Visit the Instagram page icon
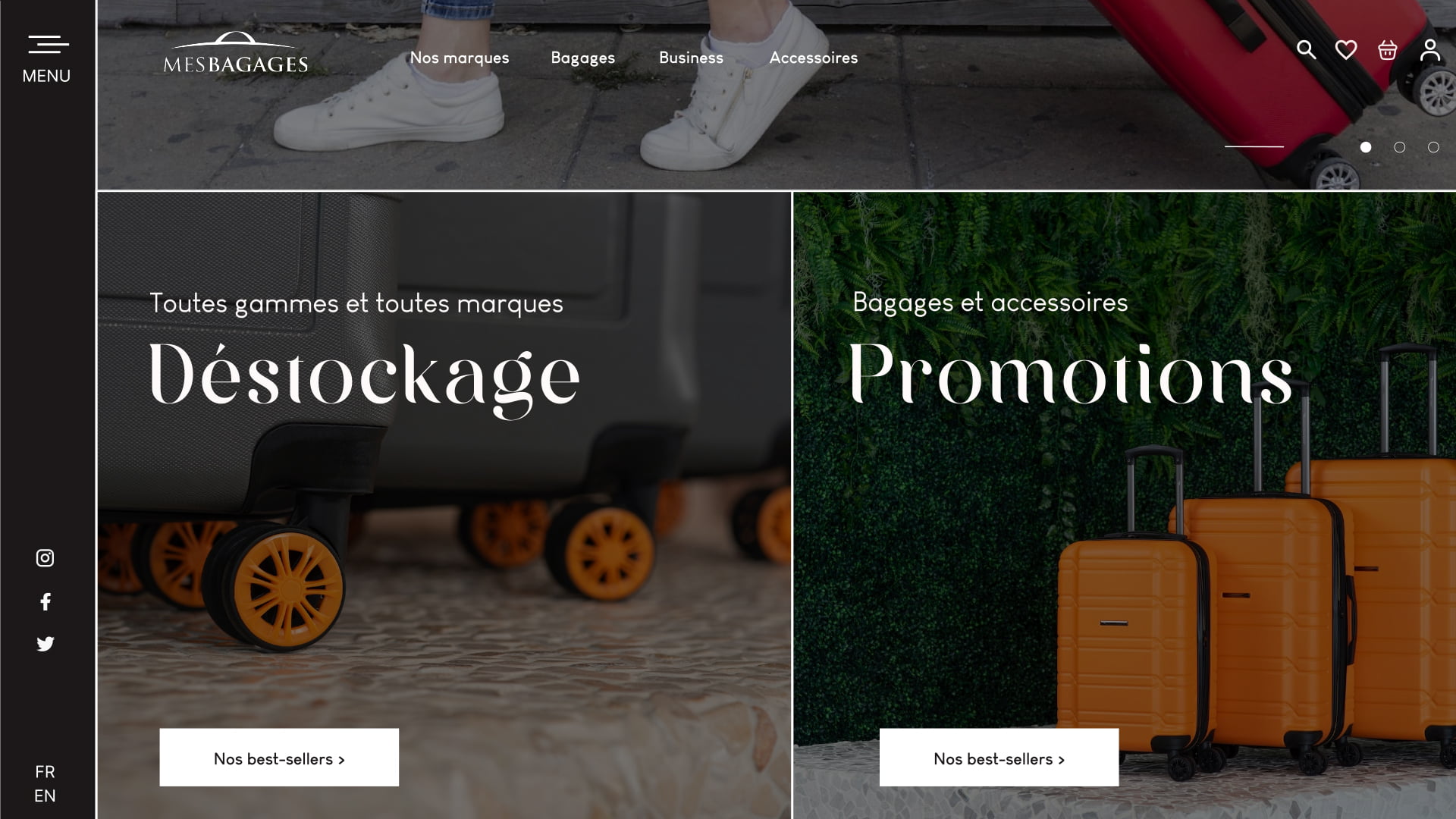The image size is (1456, 819). click(x=45, y=558)
